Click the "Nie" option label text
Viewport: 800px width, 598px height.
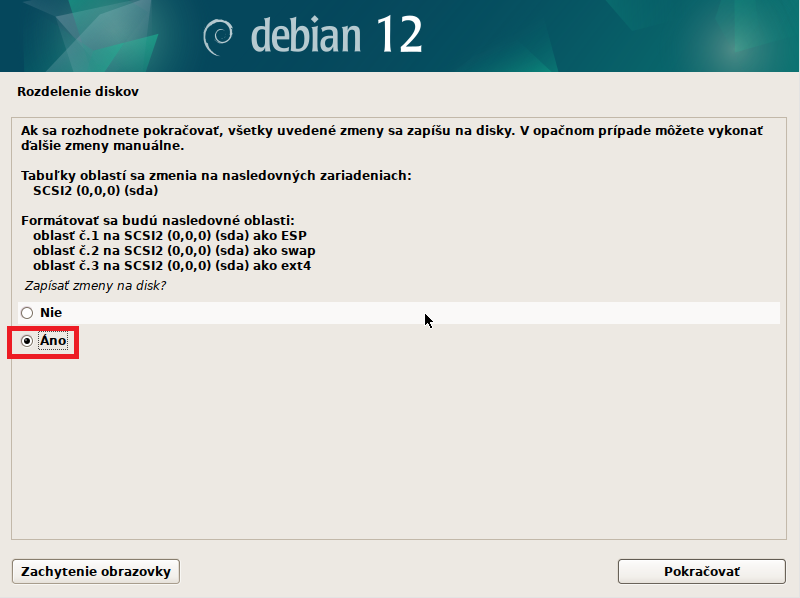[x=51, y=313]
